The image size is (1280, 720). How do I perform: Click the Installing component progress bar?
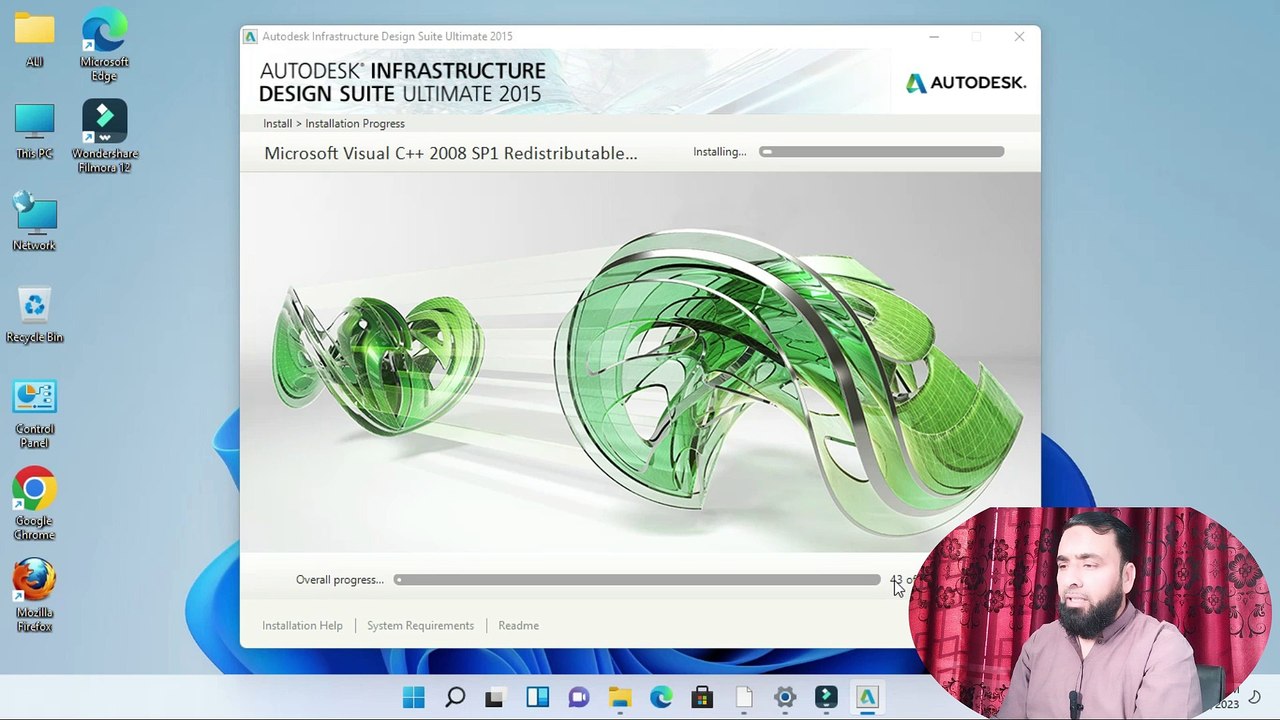(881, 152)
